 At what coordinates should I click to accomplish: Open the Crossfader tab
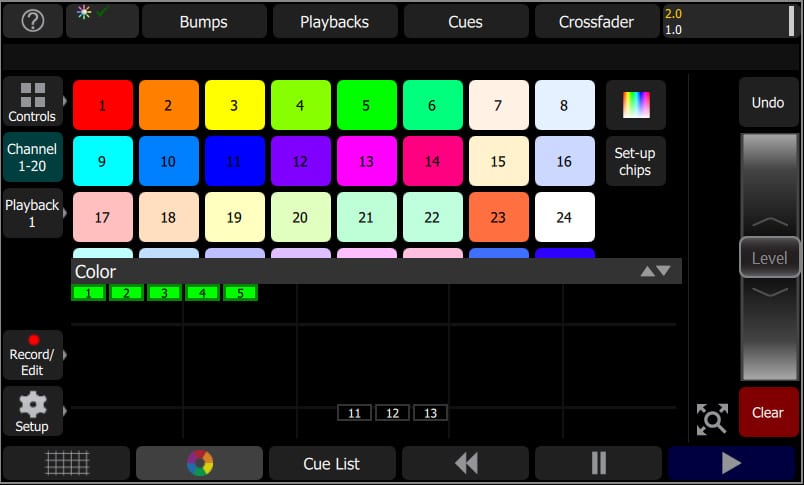point(596,21)
